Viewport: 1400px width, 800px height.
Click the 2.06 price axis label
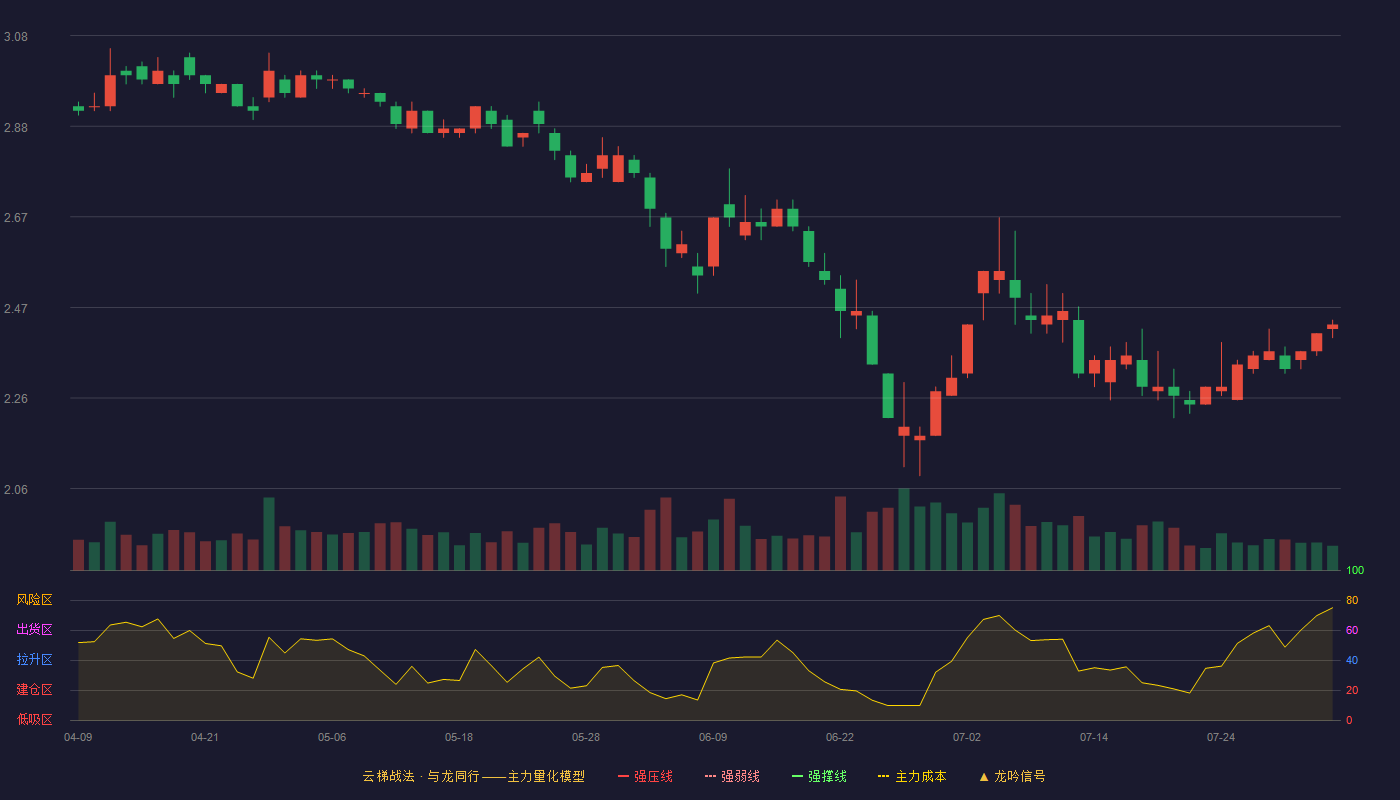click(x=16, y=490)
